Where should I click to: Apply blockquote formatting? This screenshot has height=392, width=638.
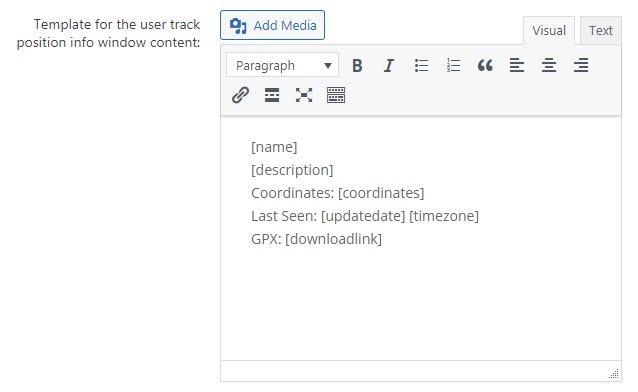point(485,65)
